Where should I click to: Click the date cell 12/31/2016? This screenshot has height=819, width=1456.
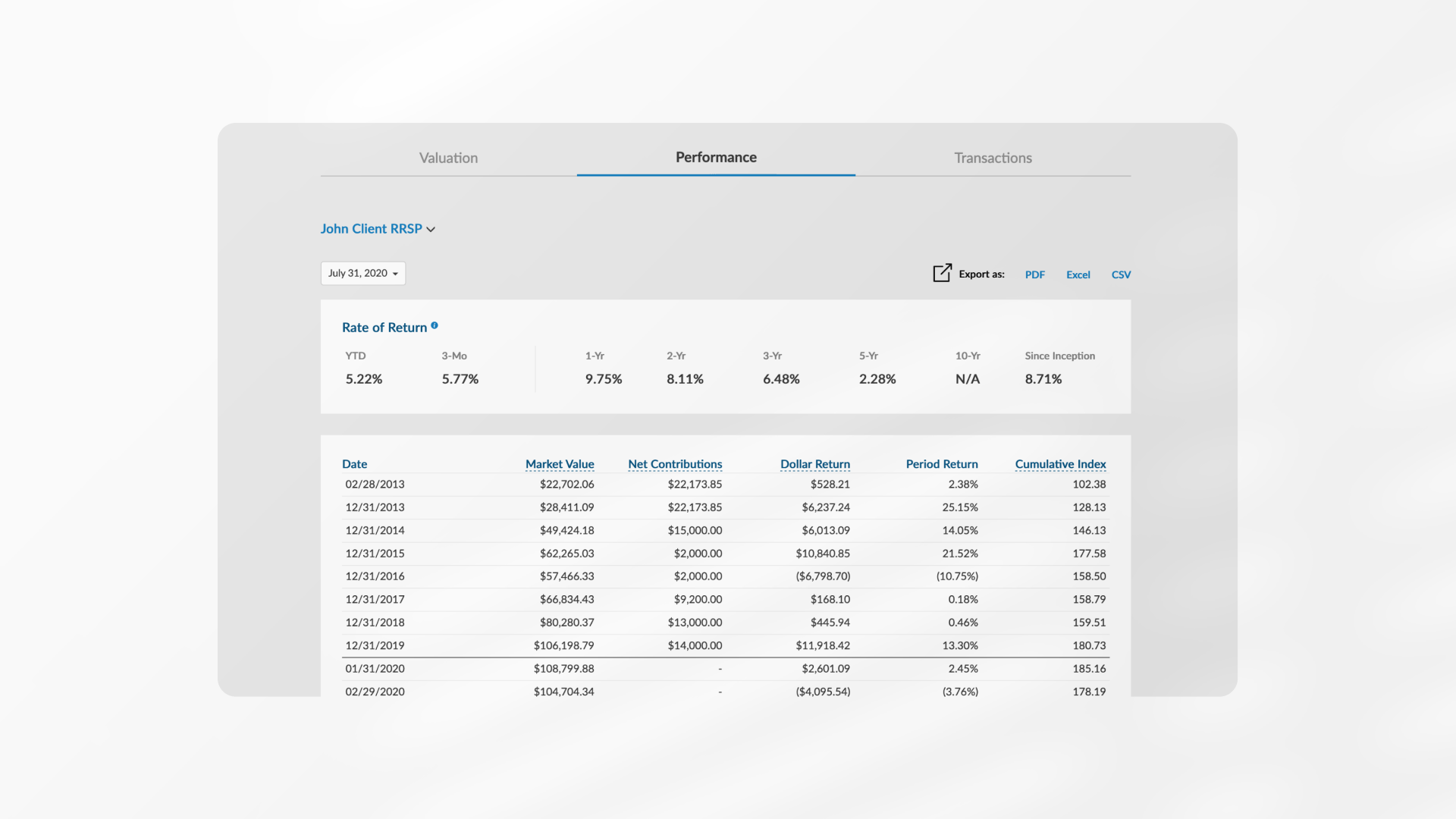pos(375,576)
